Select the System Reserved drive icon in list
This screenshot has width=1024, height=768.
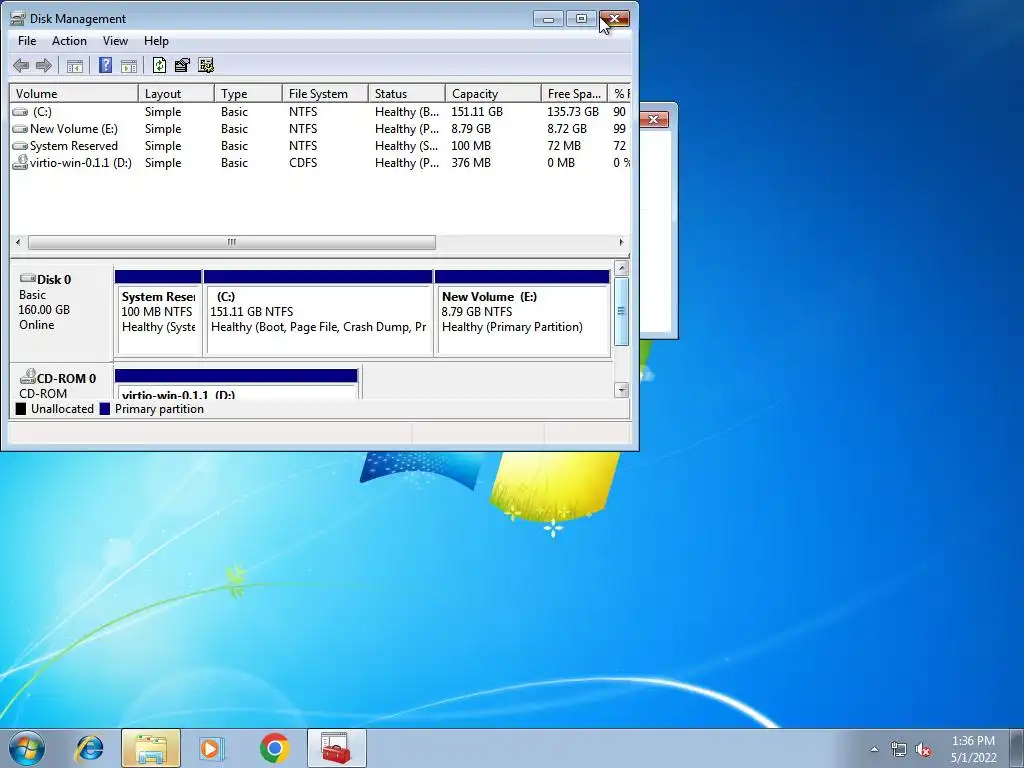(x=20, y=146)
